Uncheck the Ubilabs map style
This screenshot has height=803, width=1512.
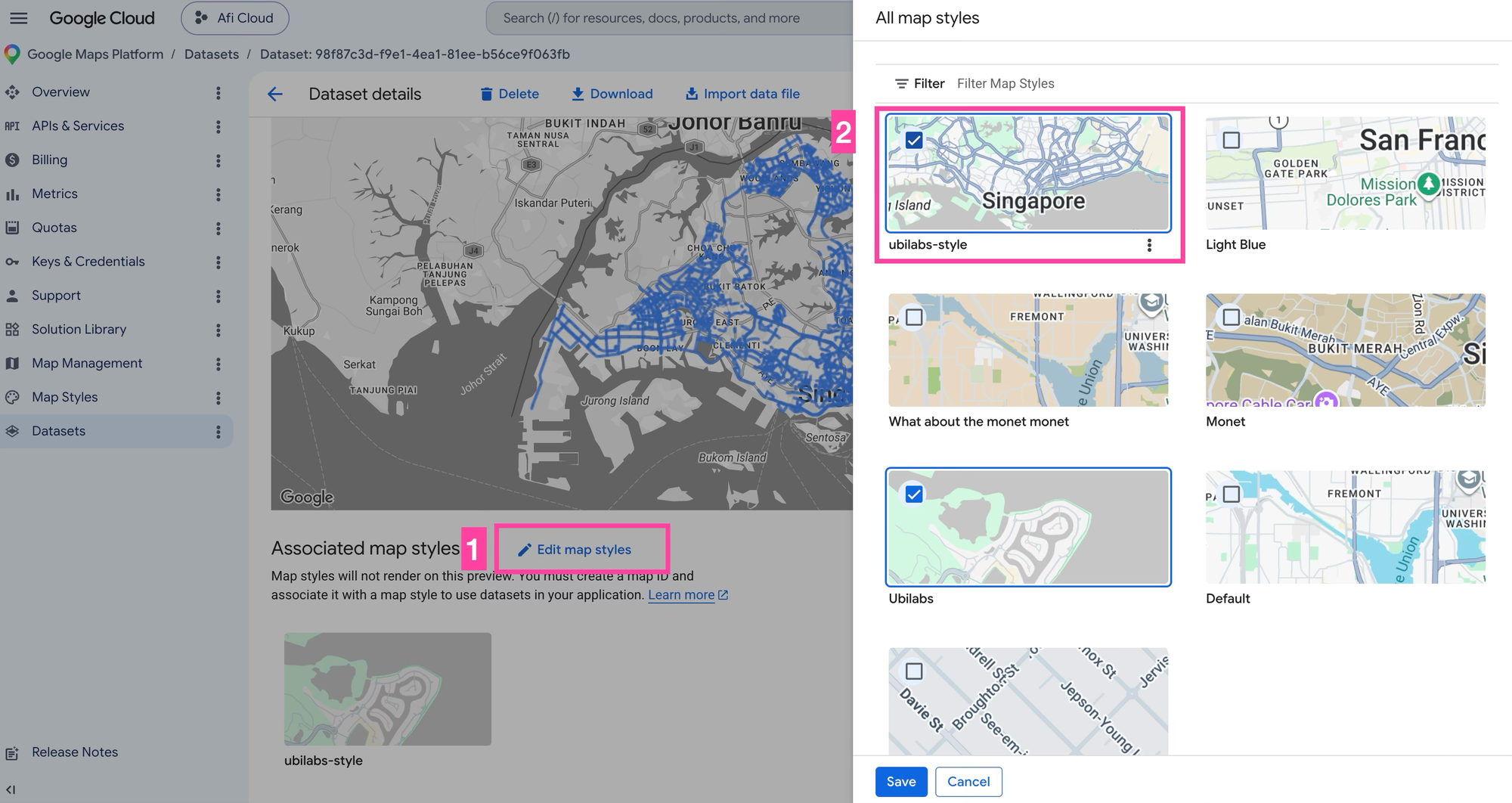[x=914, y=494]
